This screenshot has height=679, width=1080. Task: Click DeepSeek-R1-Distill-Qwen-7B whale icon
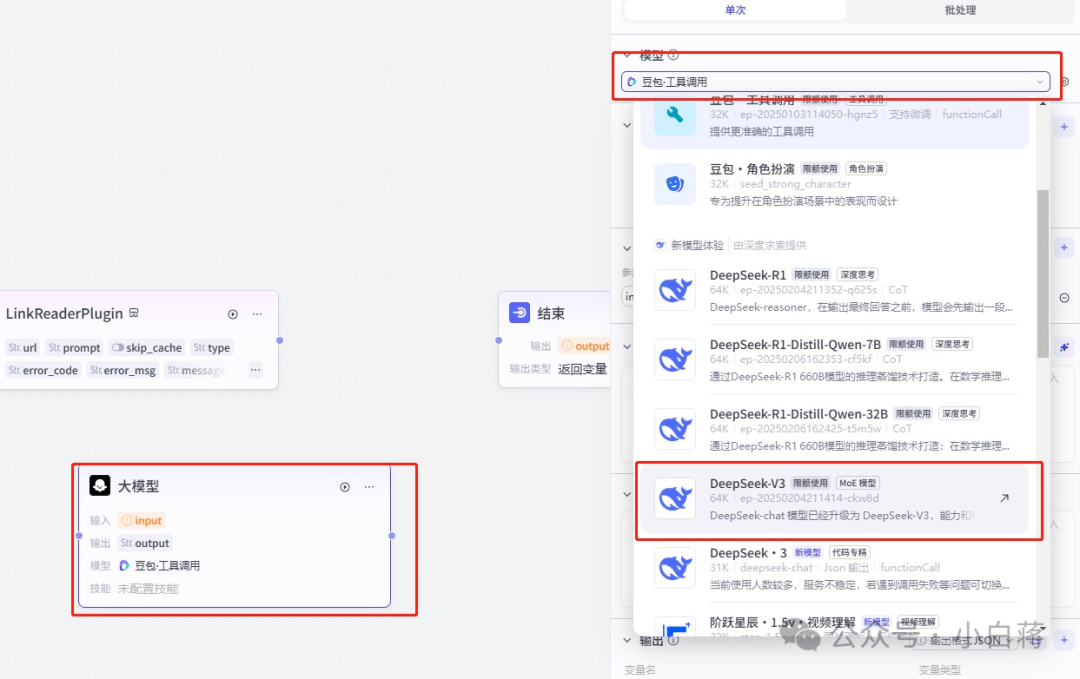675,359
